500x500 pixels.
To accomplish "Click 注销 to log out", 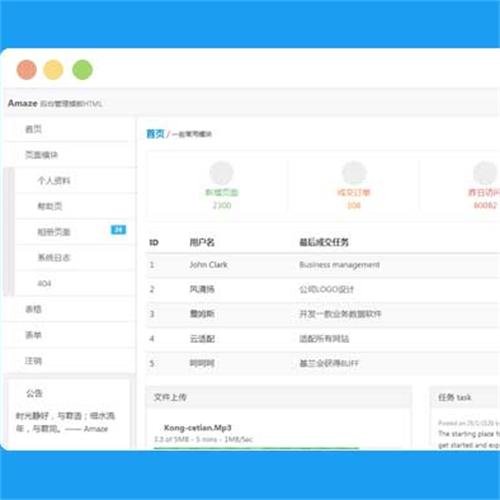I will tap(33, 361).
